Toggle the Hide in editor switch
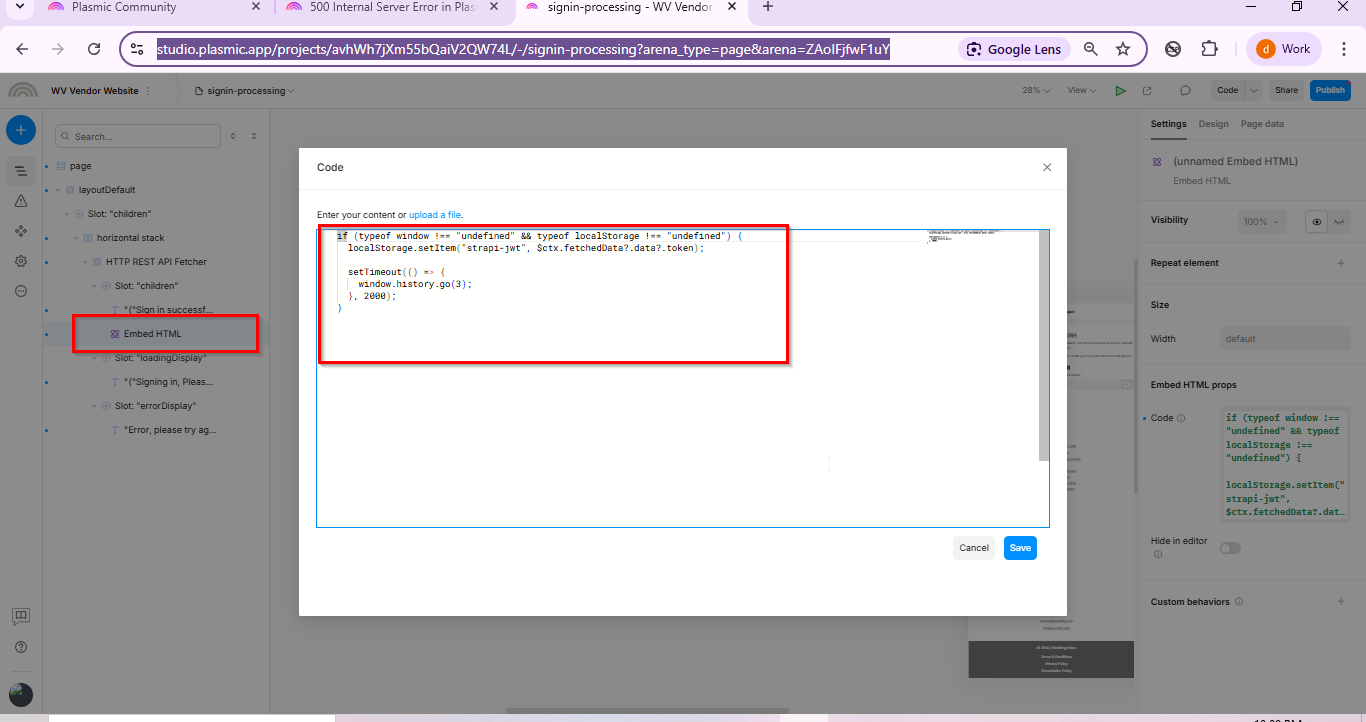 (1229, 548)
